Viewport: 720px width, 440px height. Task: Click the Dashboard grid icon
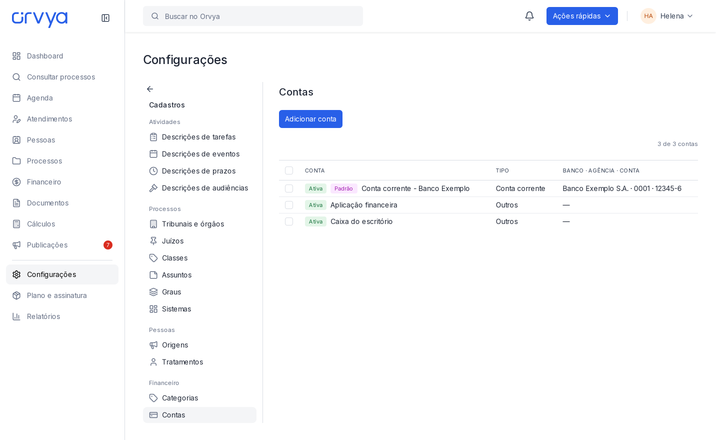point(17,56)
